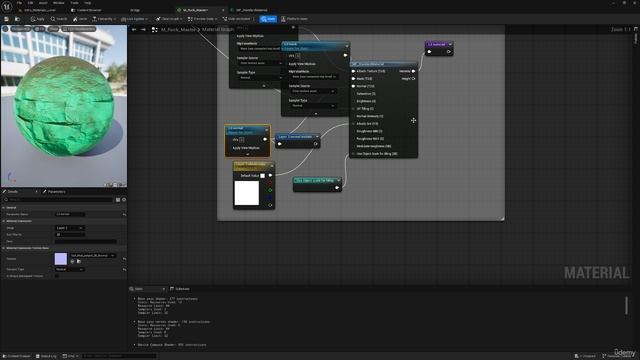The image size is (640, 360).
Task: Click the Height output pin on MF_Transfer node
Action: tap(413, 78)
